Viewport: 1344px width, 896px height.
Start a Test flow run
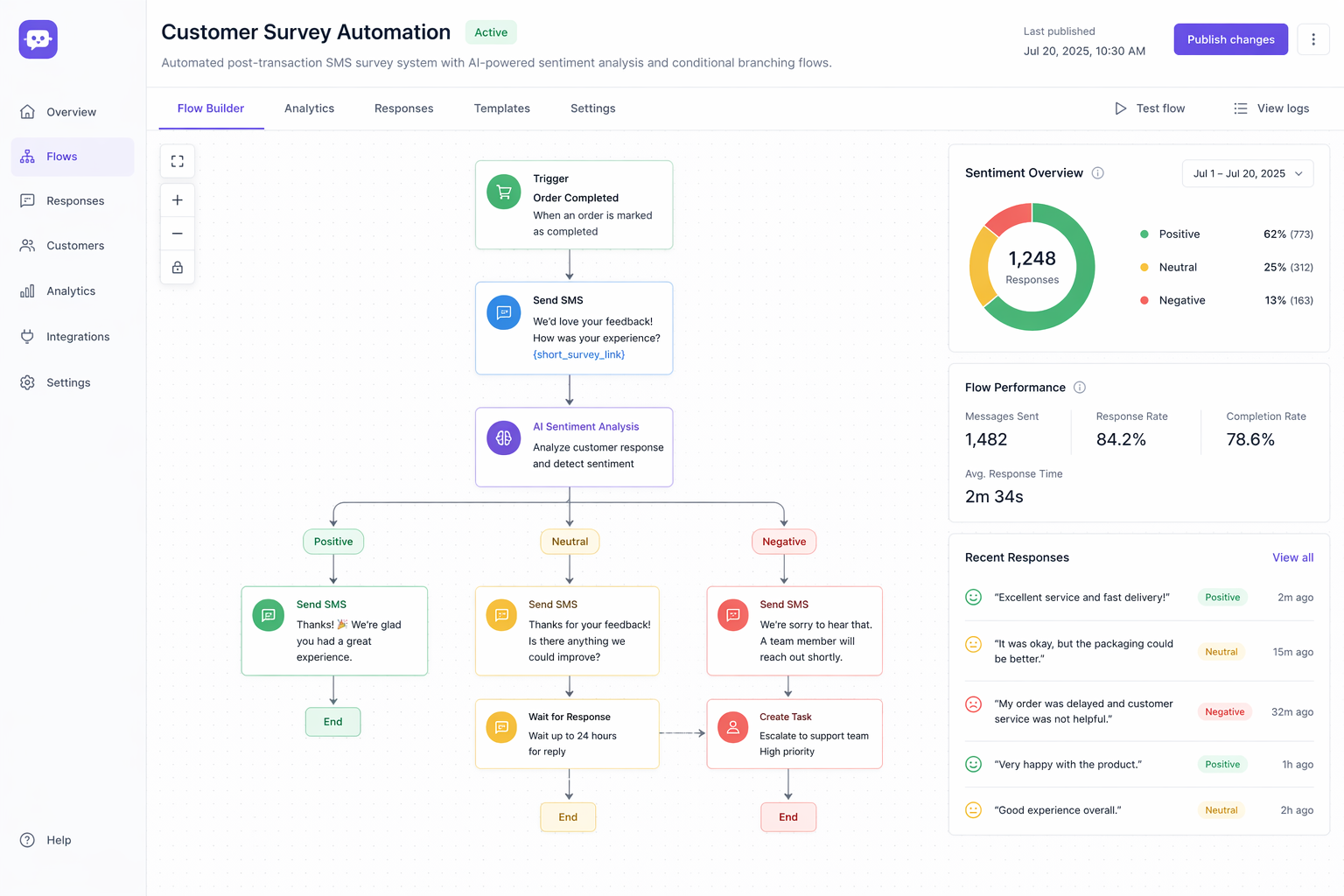click(x=1150, y=108)
